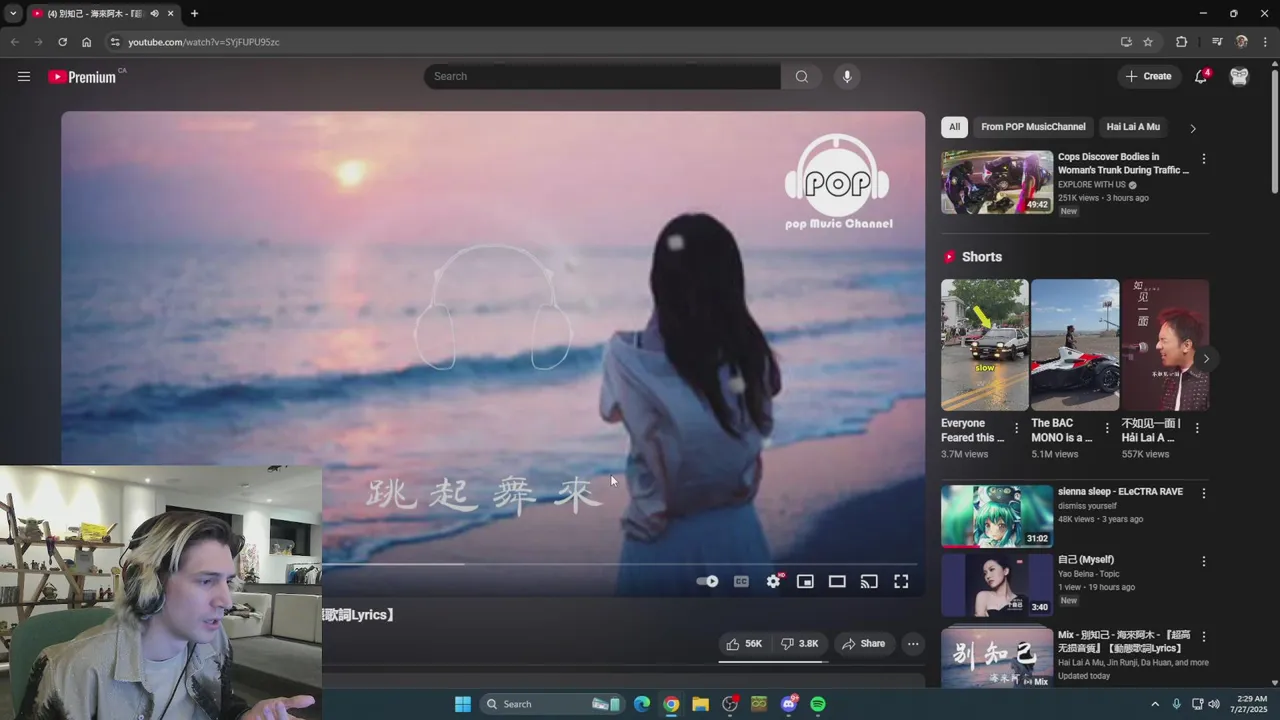Click the YouTube search field
1280x720 pixels.
click(x=602, y=76)
